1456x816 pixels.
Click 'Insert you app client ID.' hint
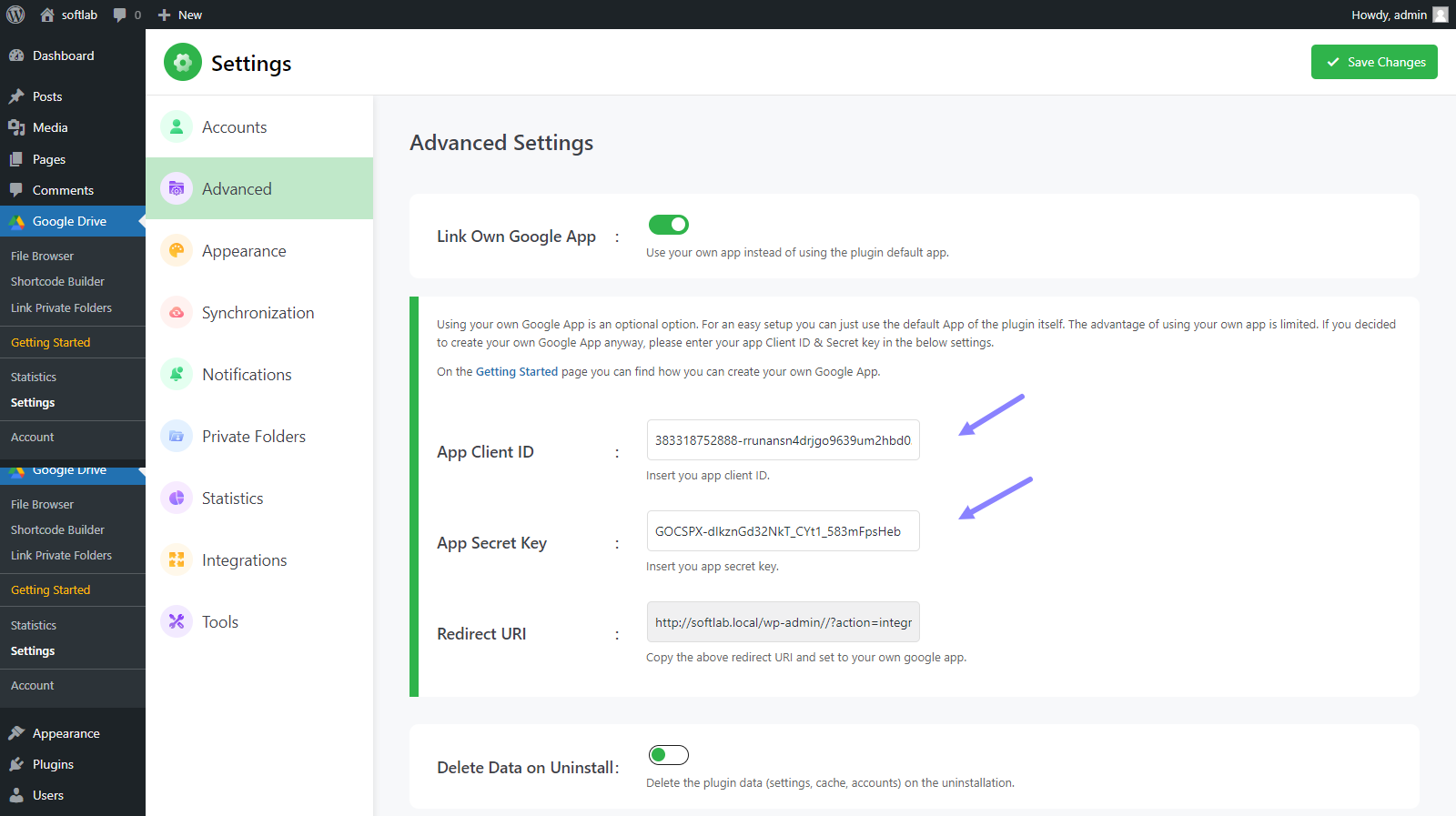[708, 475]
